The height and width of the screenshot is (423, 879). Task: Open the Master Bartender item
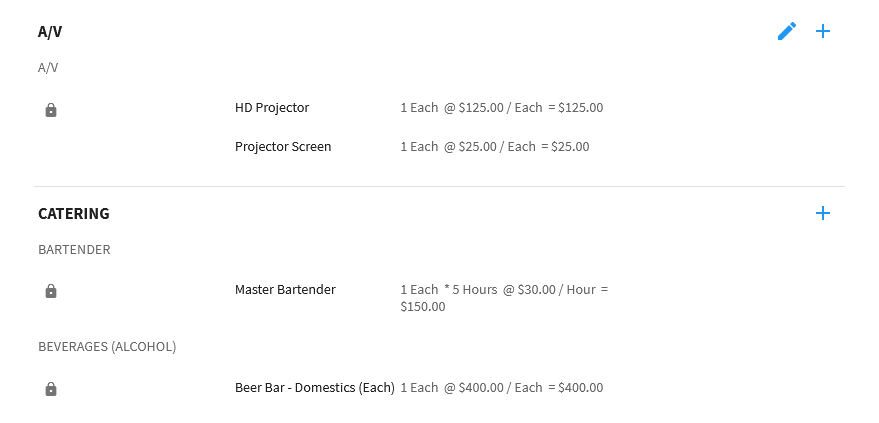pos(285,290)
